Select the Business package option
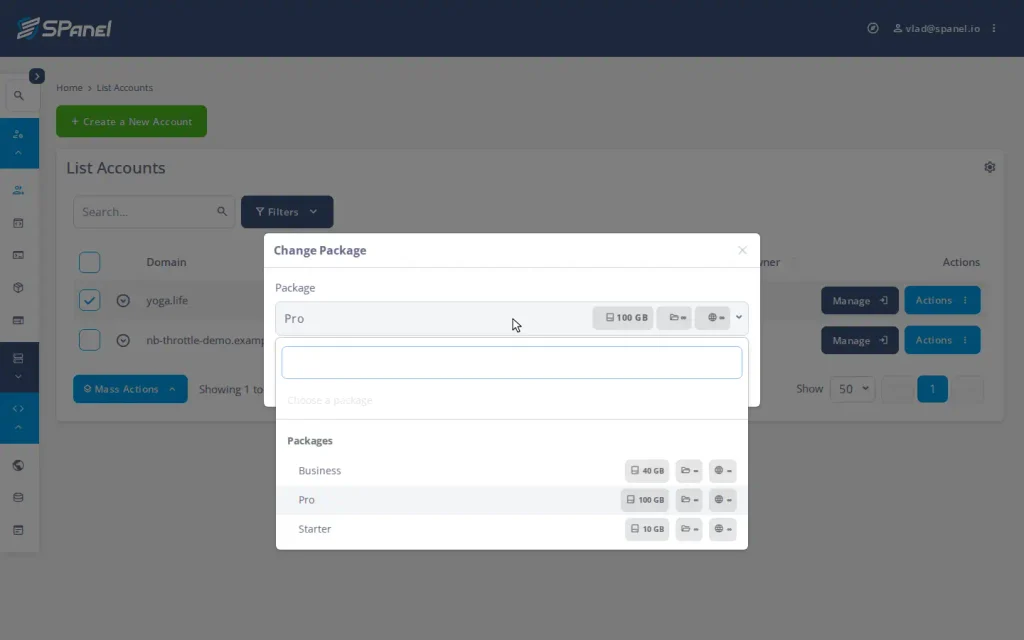 [511, 470]
